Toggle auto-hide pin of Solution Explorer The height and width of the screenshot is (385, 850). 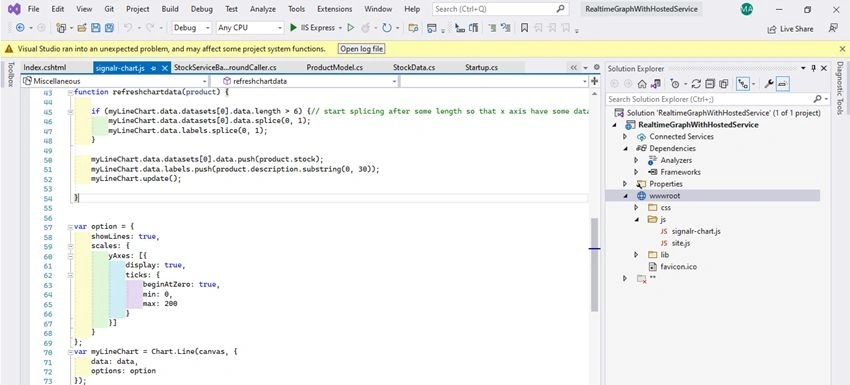click(x=813, y=68)
